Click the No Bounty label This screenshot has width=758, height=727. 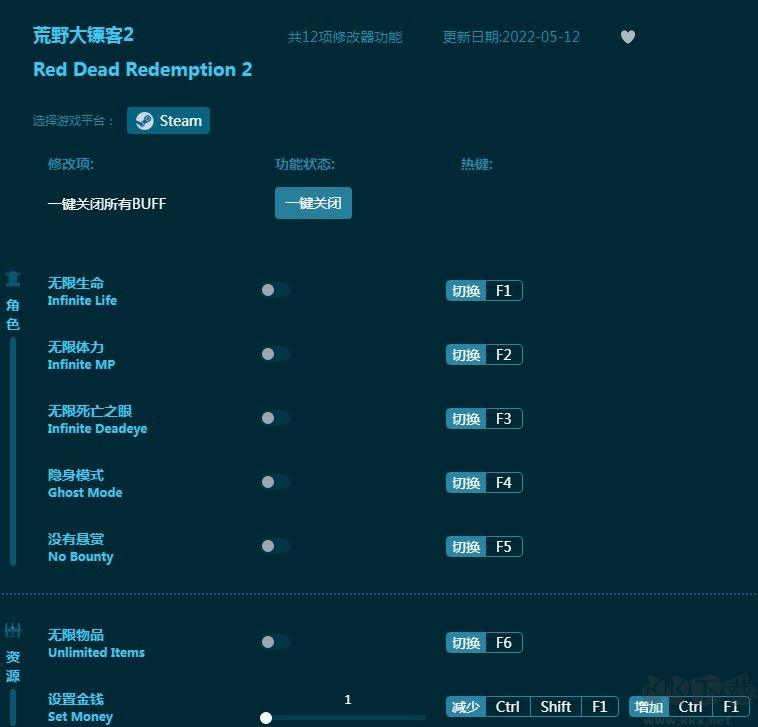click(x=81, y=557)
